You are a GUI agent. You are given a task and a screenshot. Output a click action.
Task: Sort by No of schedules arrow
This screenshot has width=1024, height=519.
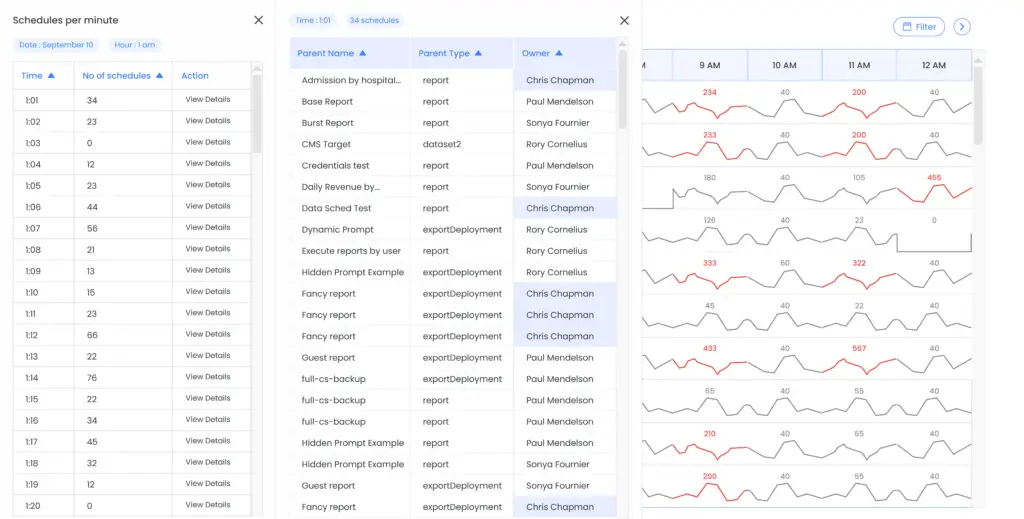pyautogui.click(x=159, y=76)
